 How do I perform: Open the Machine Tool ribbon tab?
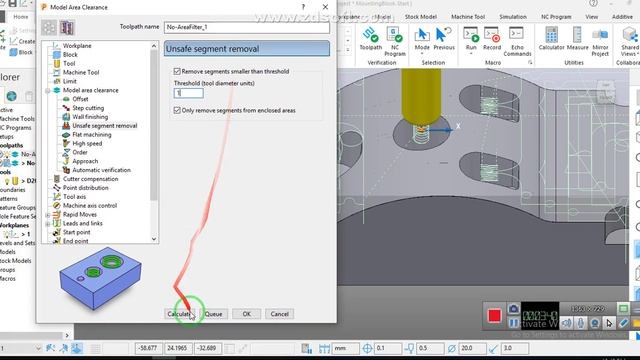click(x=468, y=17)
